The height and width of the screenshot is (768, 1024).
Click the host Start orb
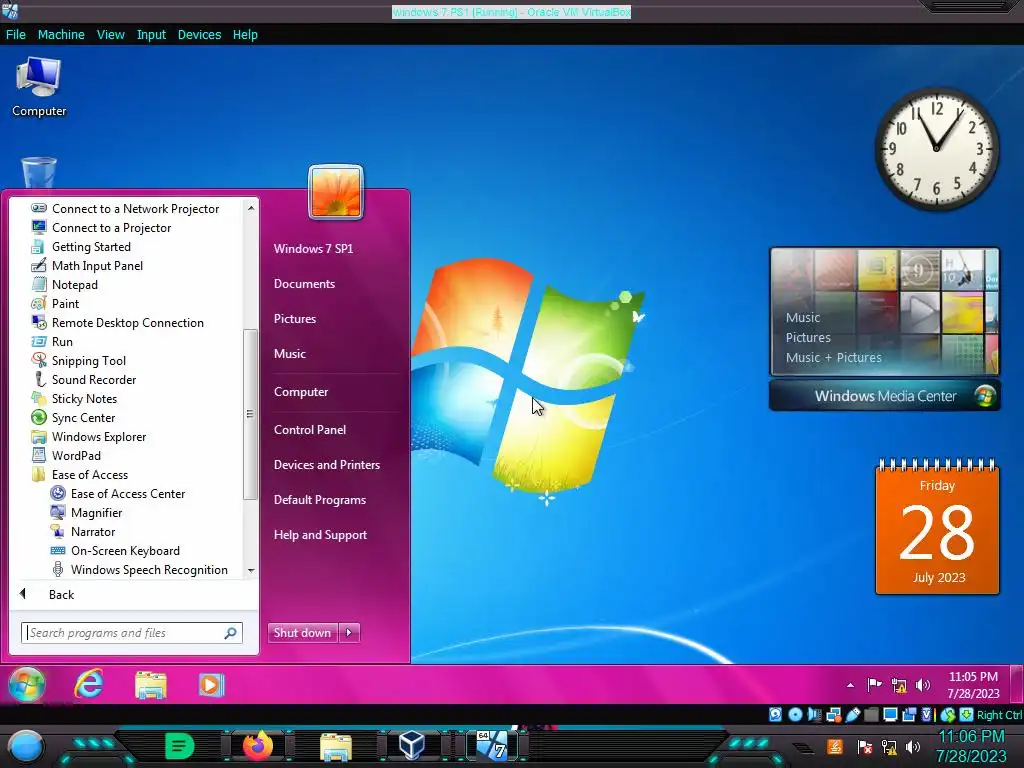pyautogui.click(x=25, y=746)
